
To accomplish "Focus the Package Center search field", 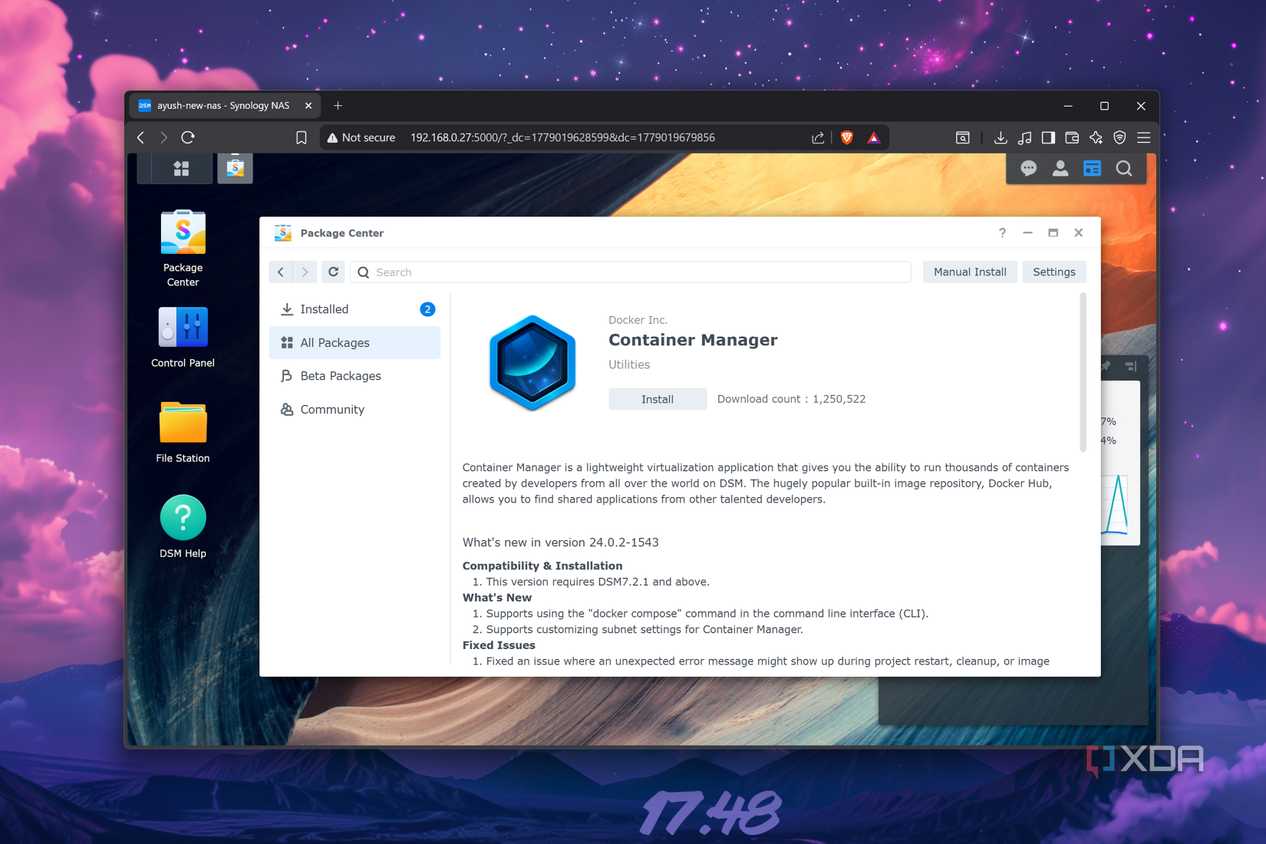I will 630,272.
